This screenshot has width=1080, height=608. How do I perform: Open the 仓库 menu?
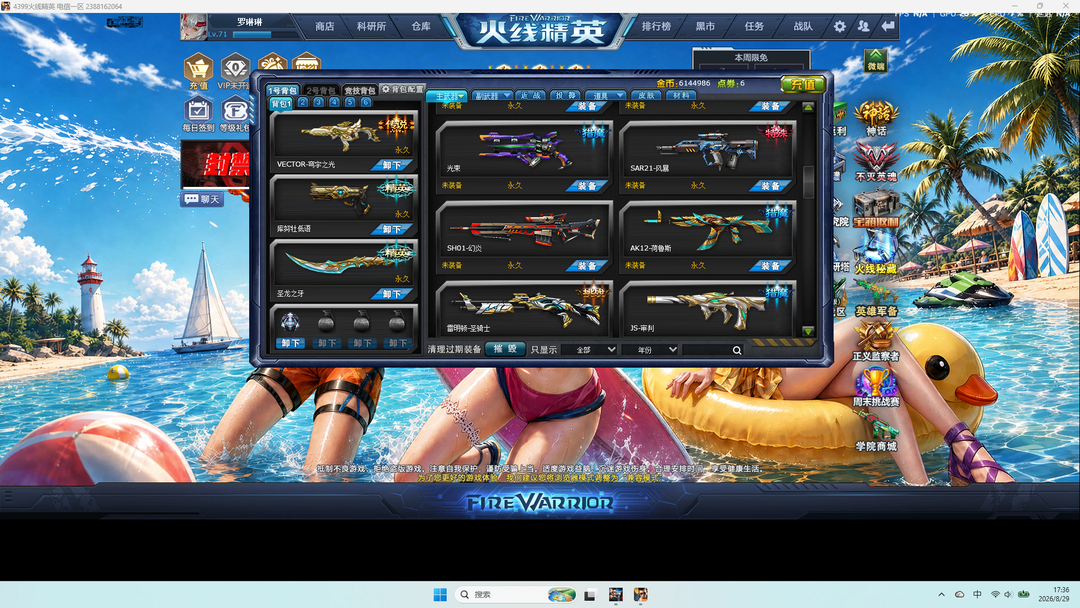pyautogui.click(x=421, y=26)
